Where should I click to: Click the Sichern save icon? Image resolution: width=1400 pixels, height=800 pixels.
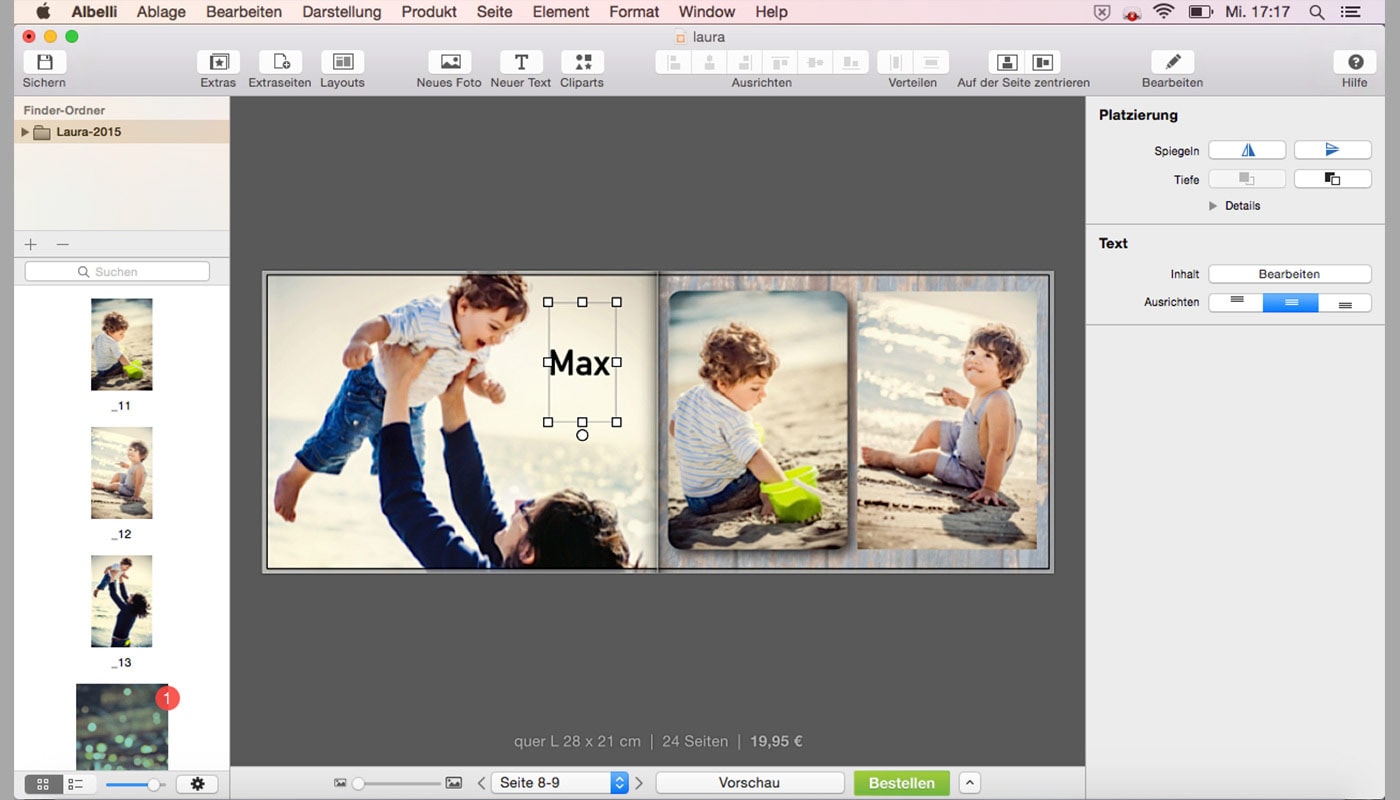click(44, 62)
